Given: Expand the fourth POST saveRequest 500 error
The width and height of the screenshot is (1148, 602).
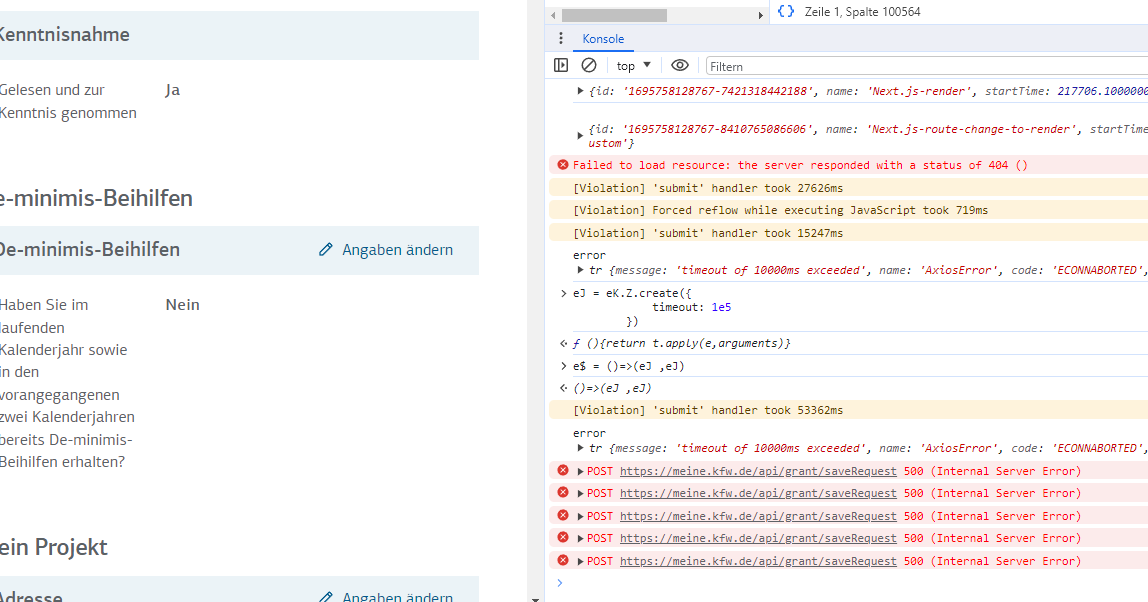Looking at the screenshot, I should click(x=580, y=538).
